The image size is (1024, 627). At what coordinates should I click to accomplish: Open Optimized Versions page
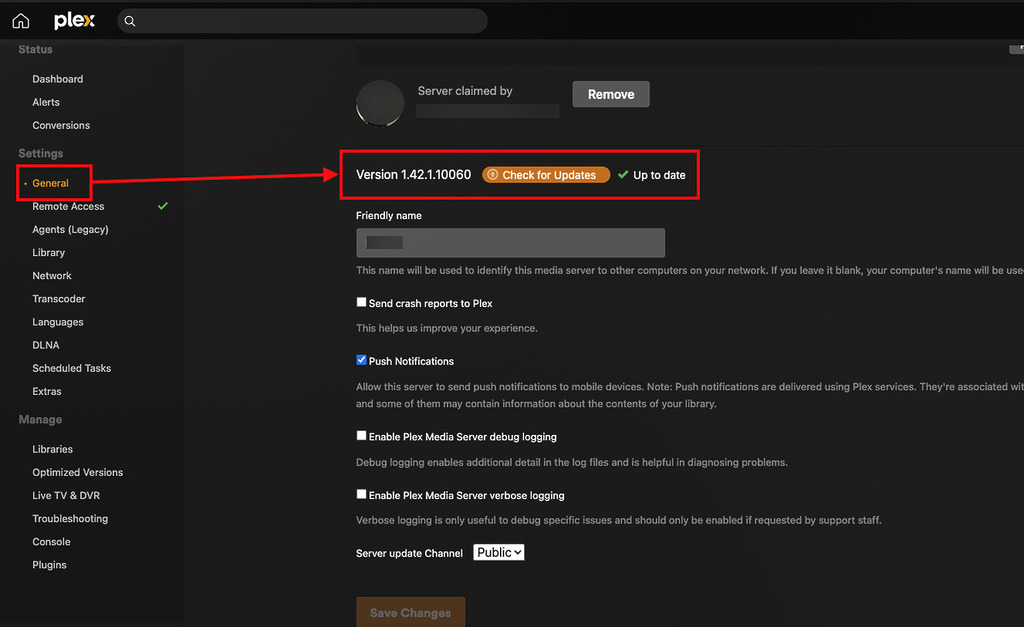(77, 472)
